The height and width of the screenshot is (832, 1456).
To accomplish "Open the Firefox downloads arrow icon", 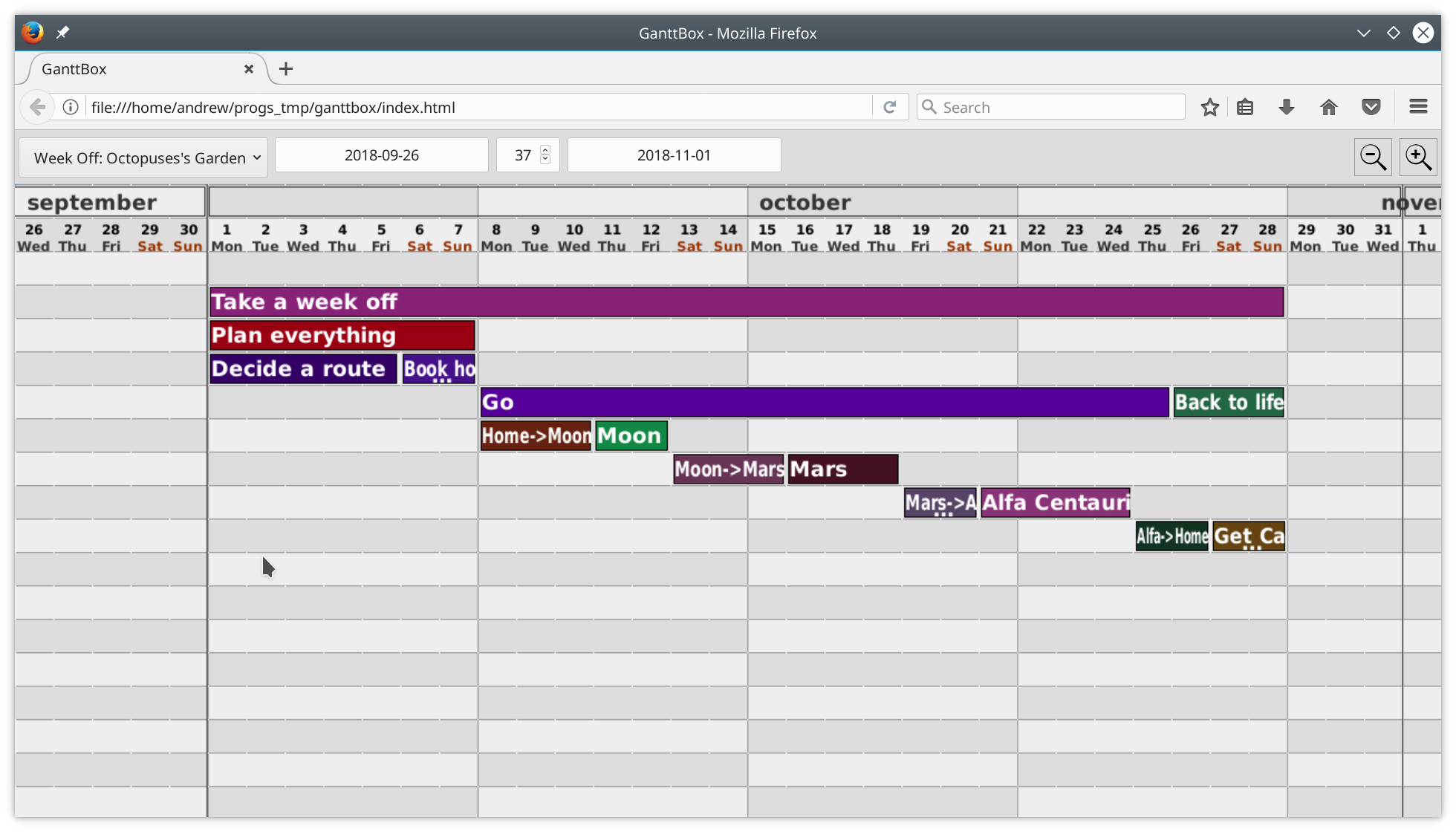I will point(1287,107).
